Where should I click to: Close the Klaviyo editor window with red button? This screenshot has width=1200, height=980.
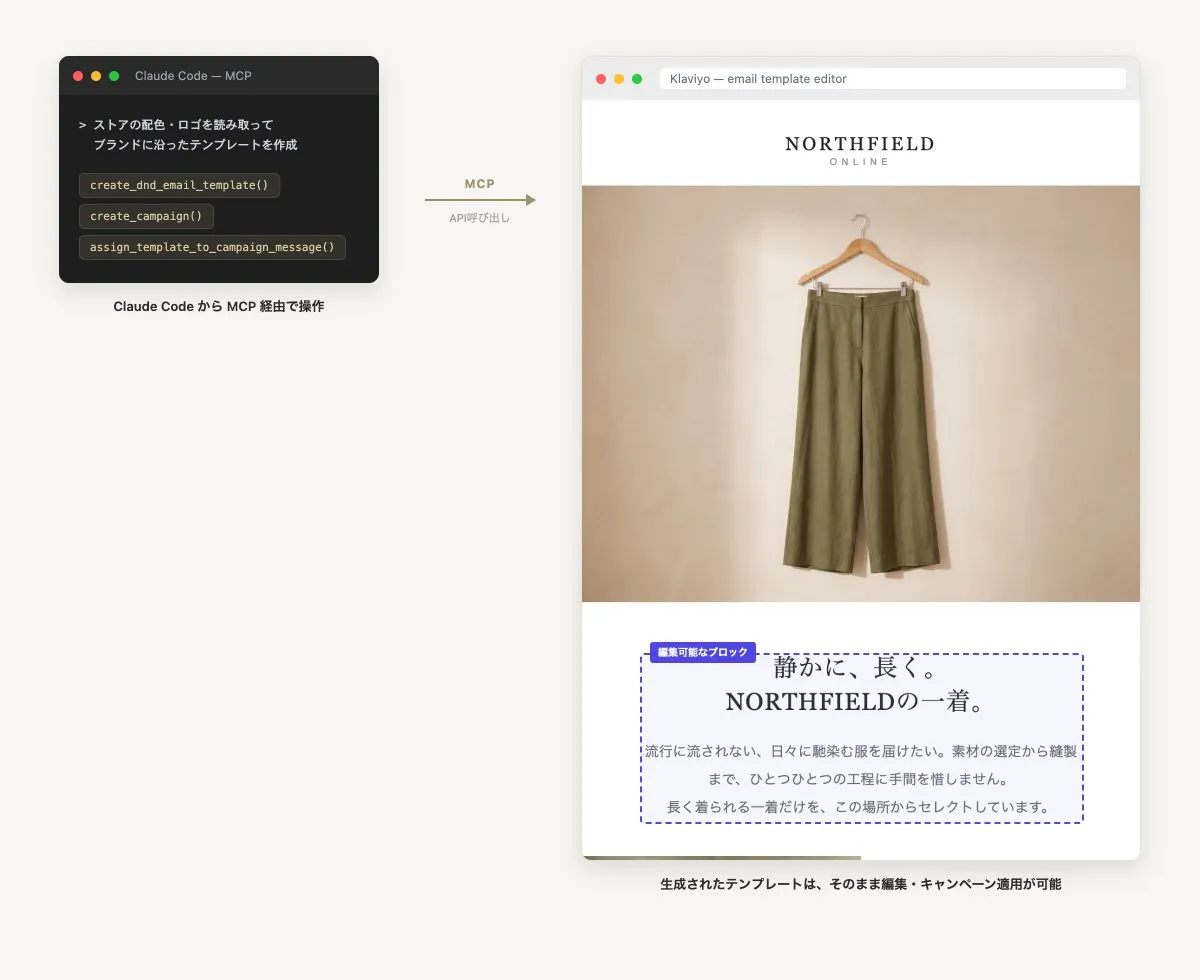tap(601, 79)
